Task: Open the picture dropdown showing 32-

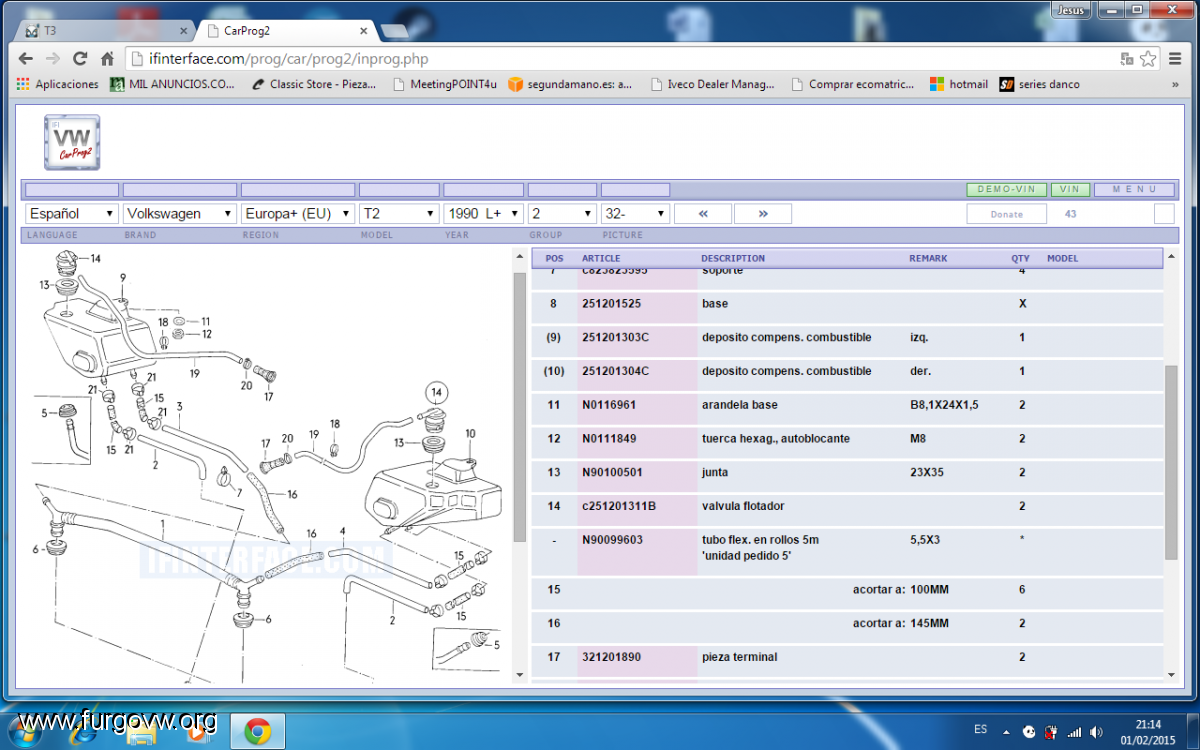Action: pos(635,213)
